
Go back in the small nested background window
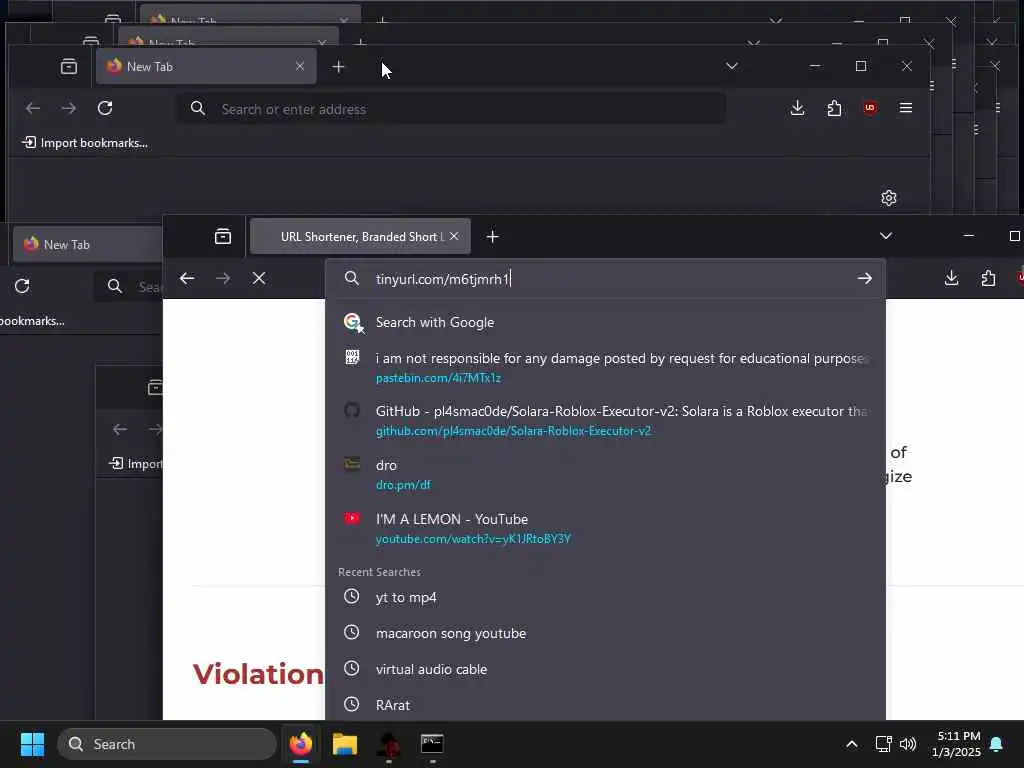pos(120,429)
